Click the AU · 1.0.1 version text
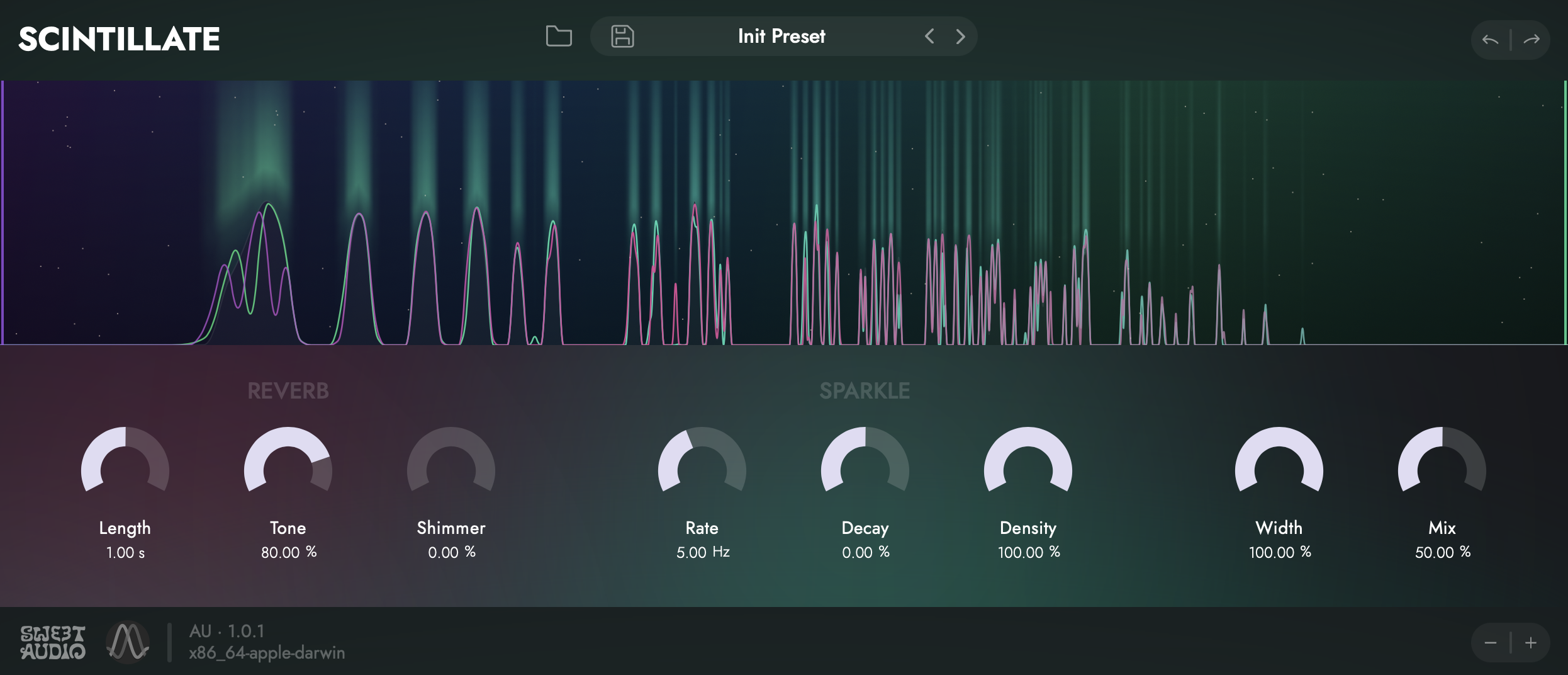This screenshot has height=675, width=1568. coord(227,631)
